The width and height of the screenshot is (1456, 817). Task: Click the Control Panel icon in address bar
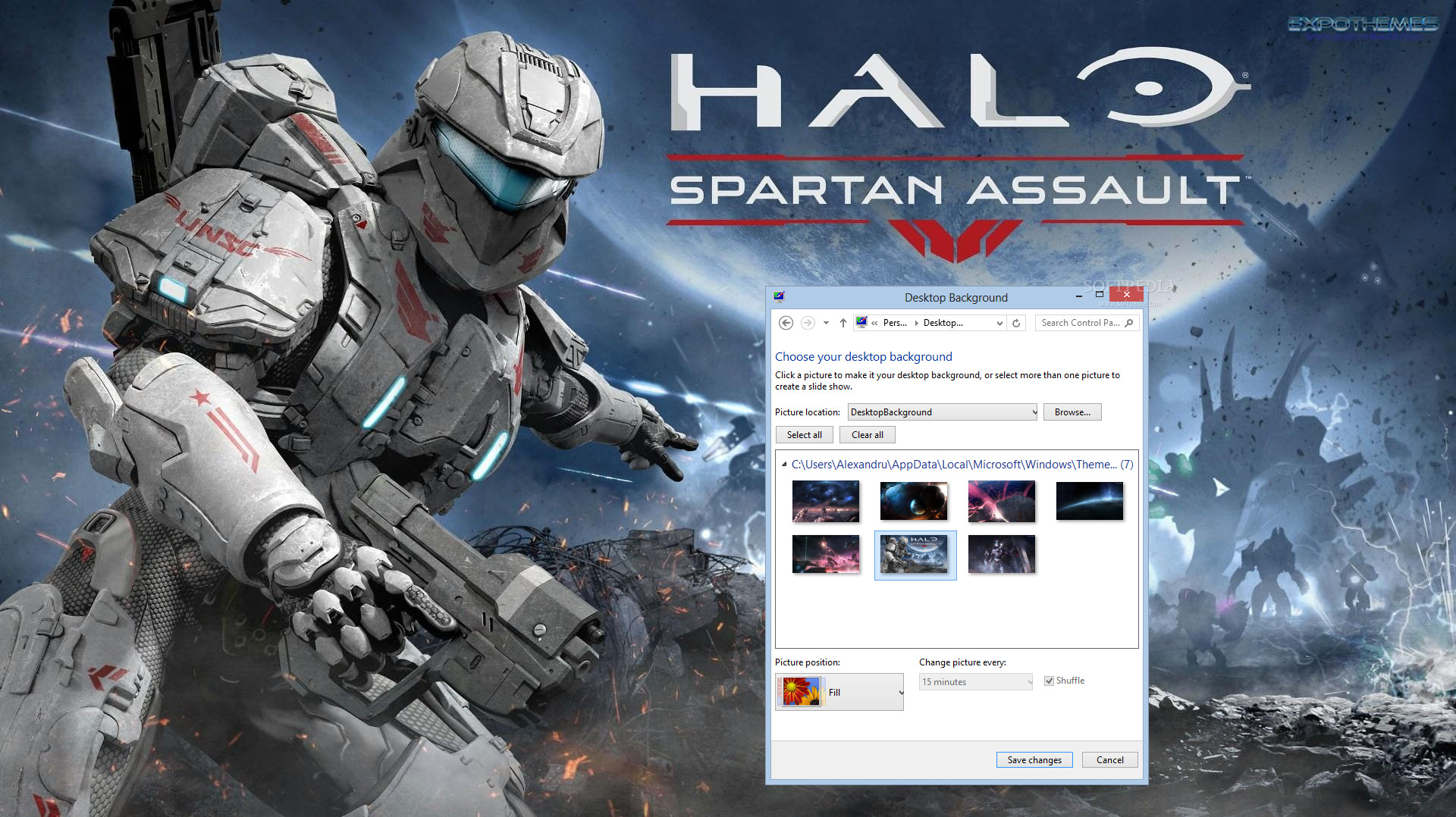tap(861, 322)
